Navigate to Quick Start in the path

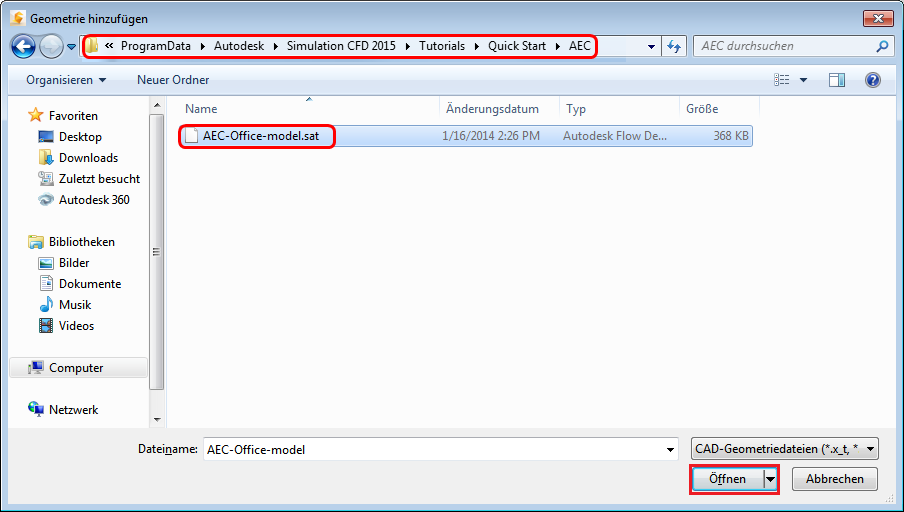tap(517, 46)
